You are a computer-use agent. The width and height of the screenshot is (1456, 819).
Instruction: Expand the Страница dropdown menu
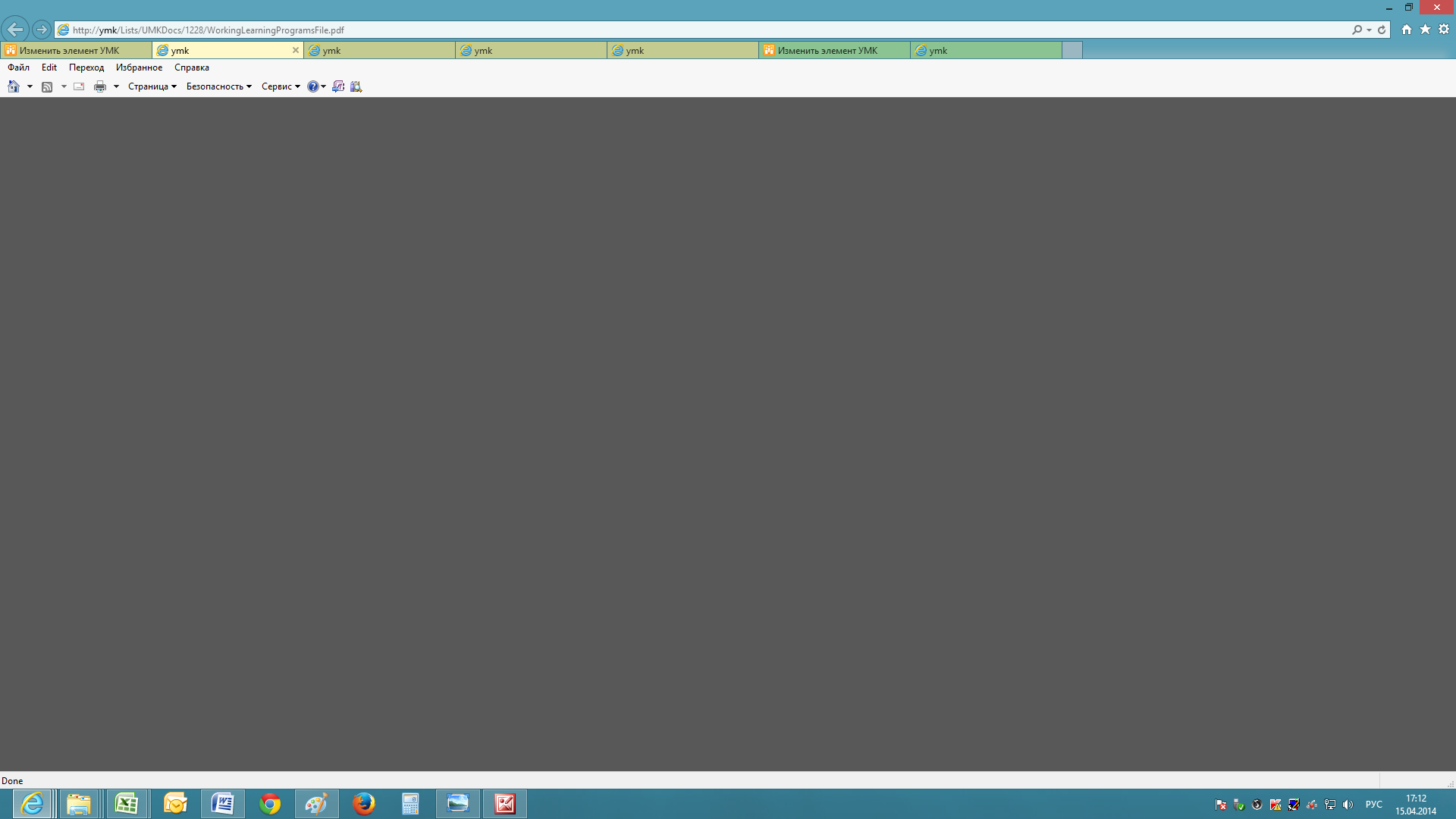point(152,86)
